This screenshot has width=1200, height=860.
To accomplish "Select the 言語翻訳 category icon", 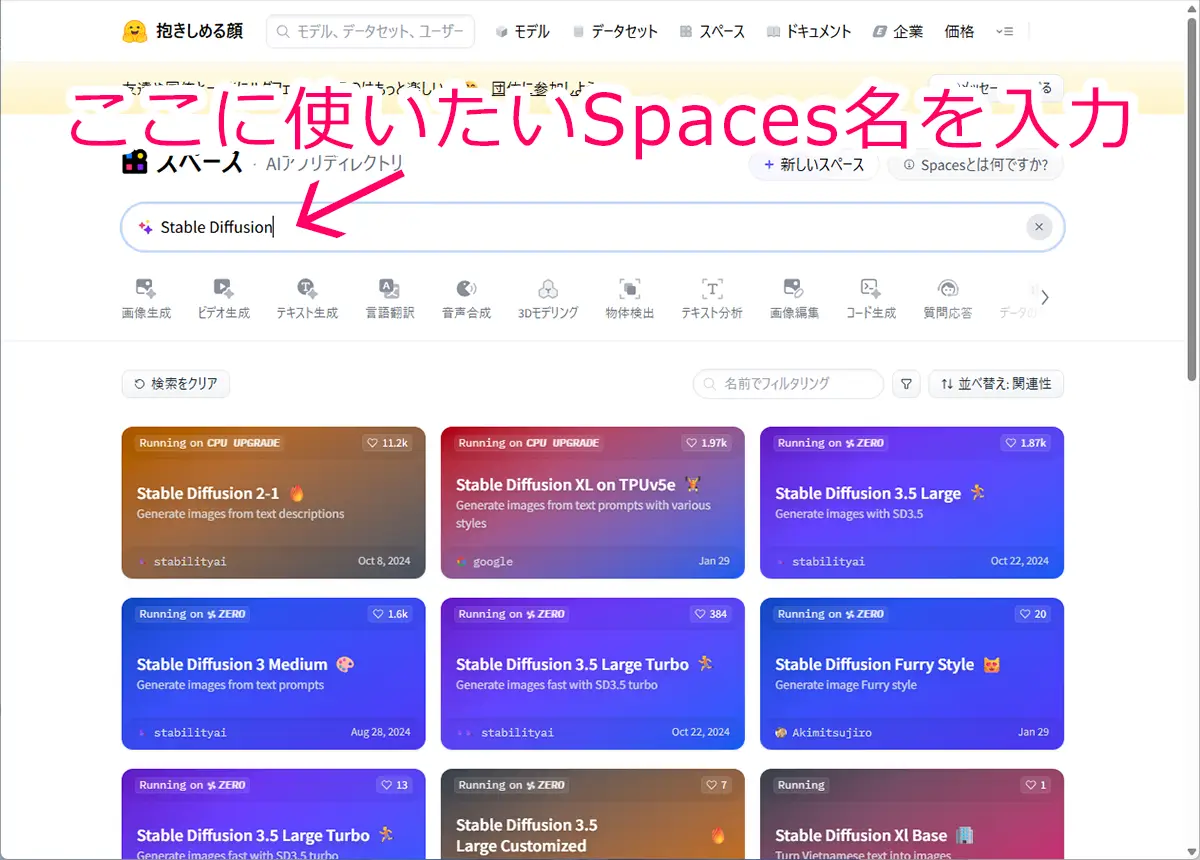I will pyautogui.click(x=389, y=290).
